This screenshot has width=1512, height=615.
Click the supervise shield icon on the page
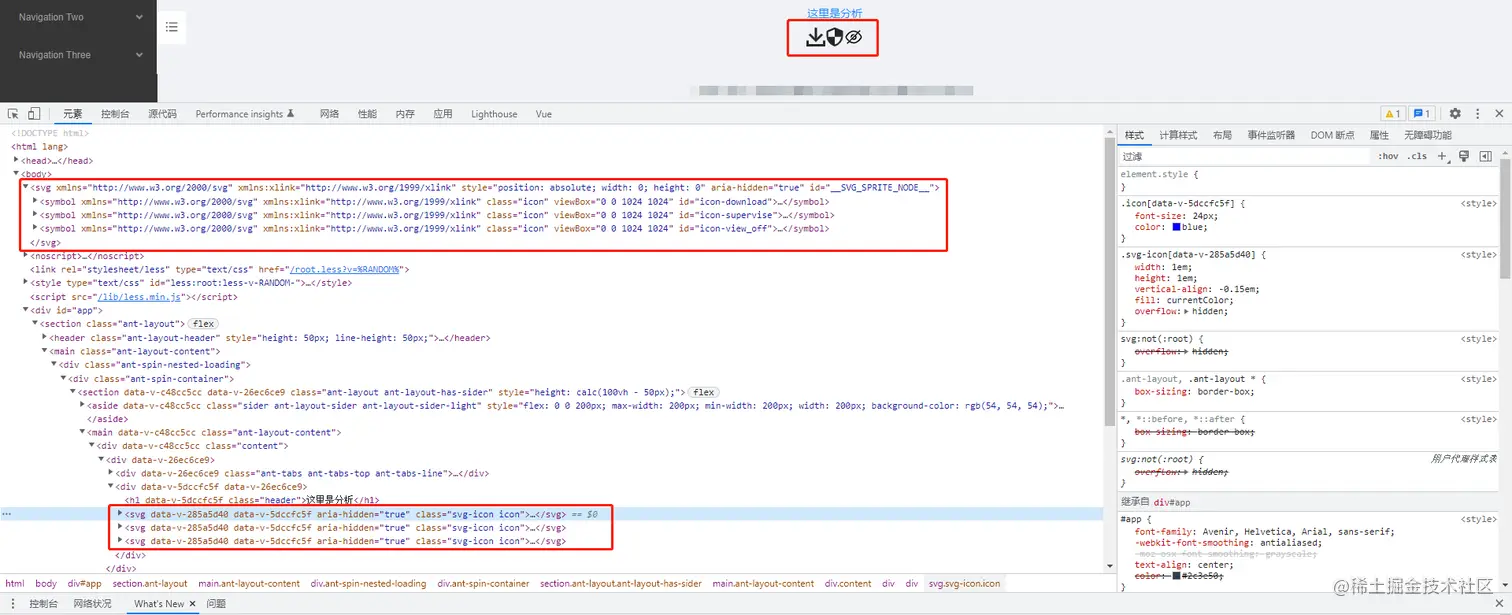tap(834, 37)
